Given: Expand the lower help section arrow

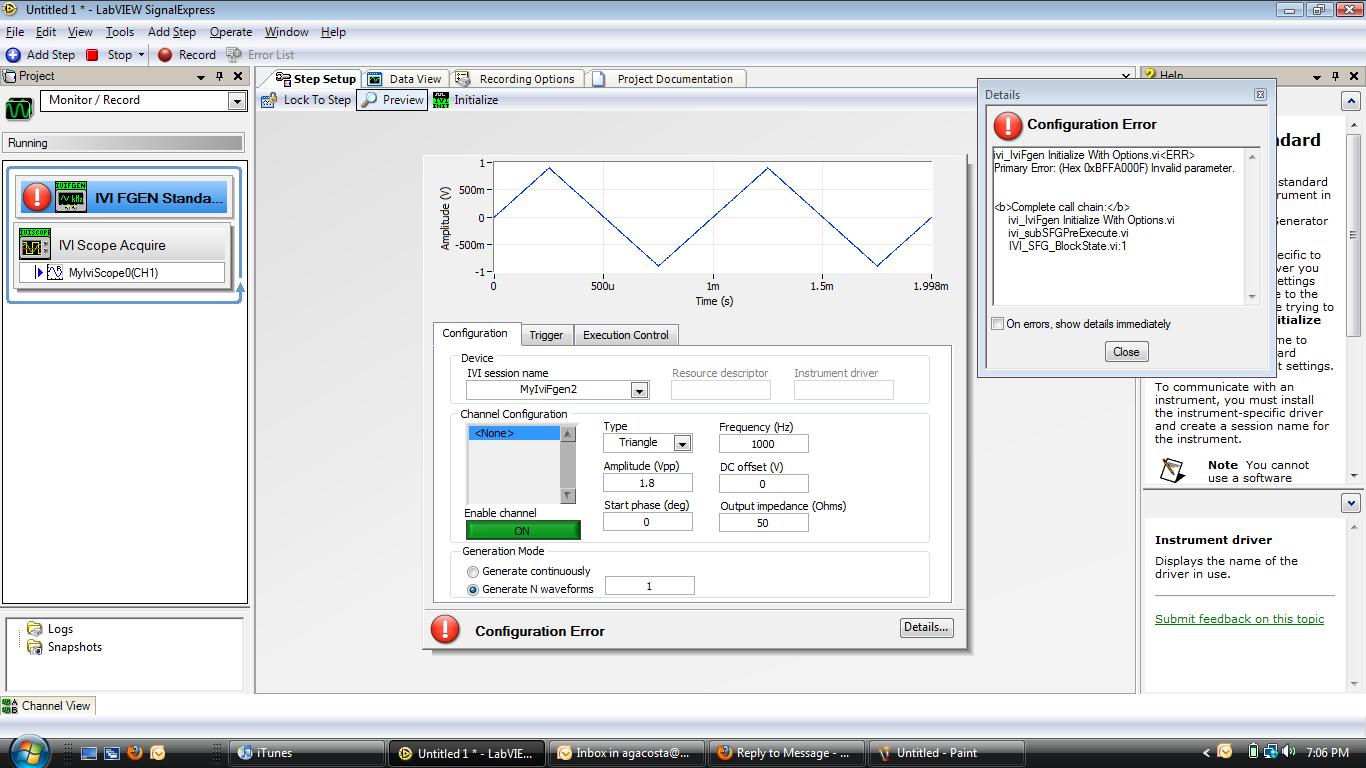Looking at the screenshot, I should coord(1352,503).
